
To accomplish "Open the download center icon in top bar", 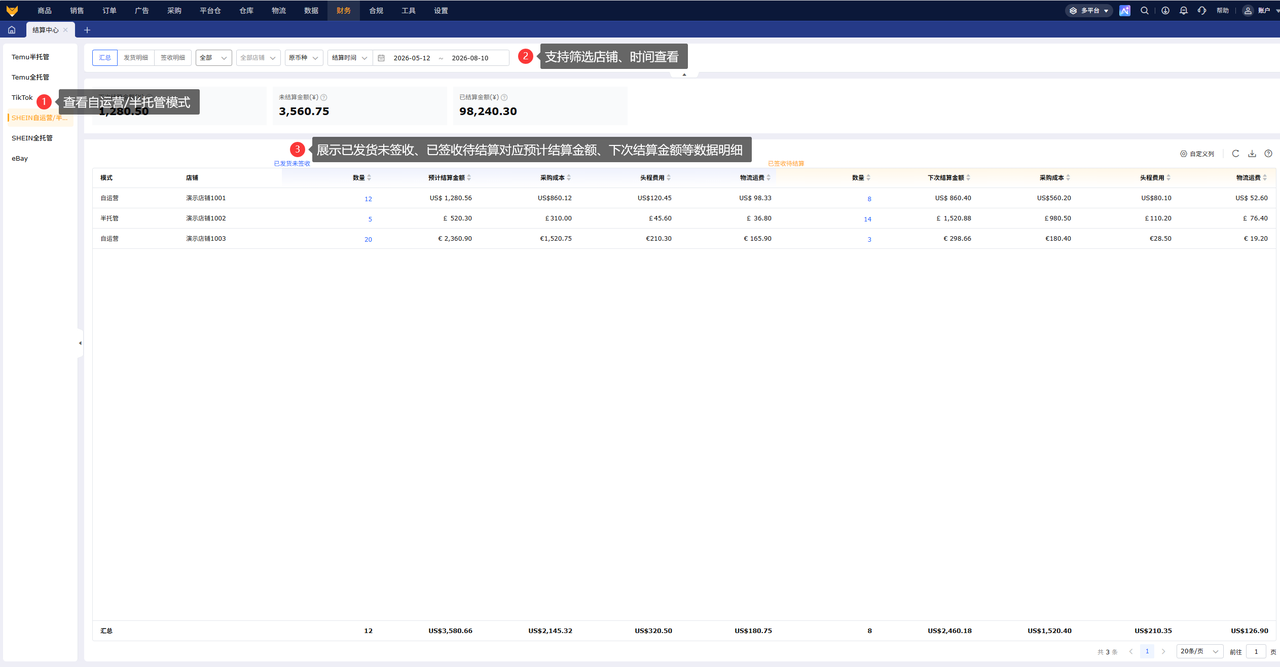I will click(1165, 10).
